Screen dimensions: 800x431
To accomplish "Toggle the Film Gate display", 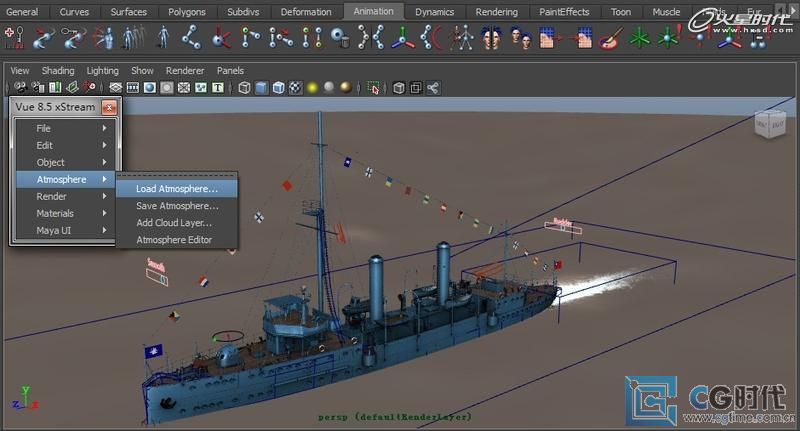I will click(133, 88).
